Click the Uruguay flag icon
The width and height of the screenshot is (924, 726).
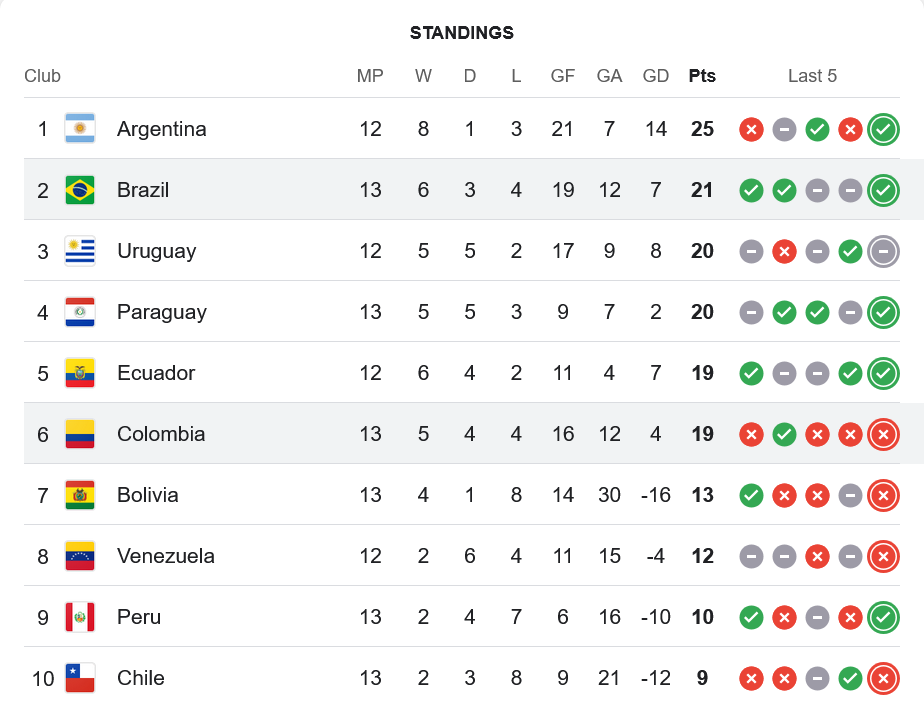[80, 251]
